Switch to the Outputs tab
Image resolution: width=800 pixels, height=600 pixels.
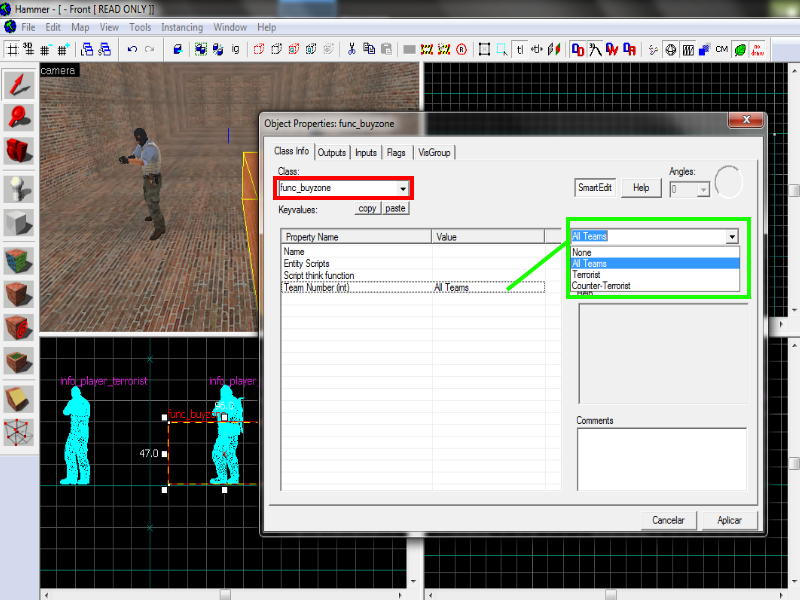tap(332, 153)
